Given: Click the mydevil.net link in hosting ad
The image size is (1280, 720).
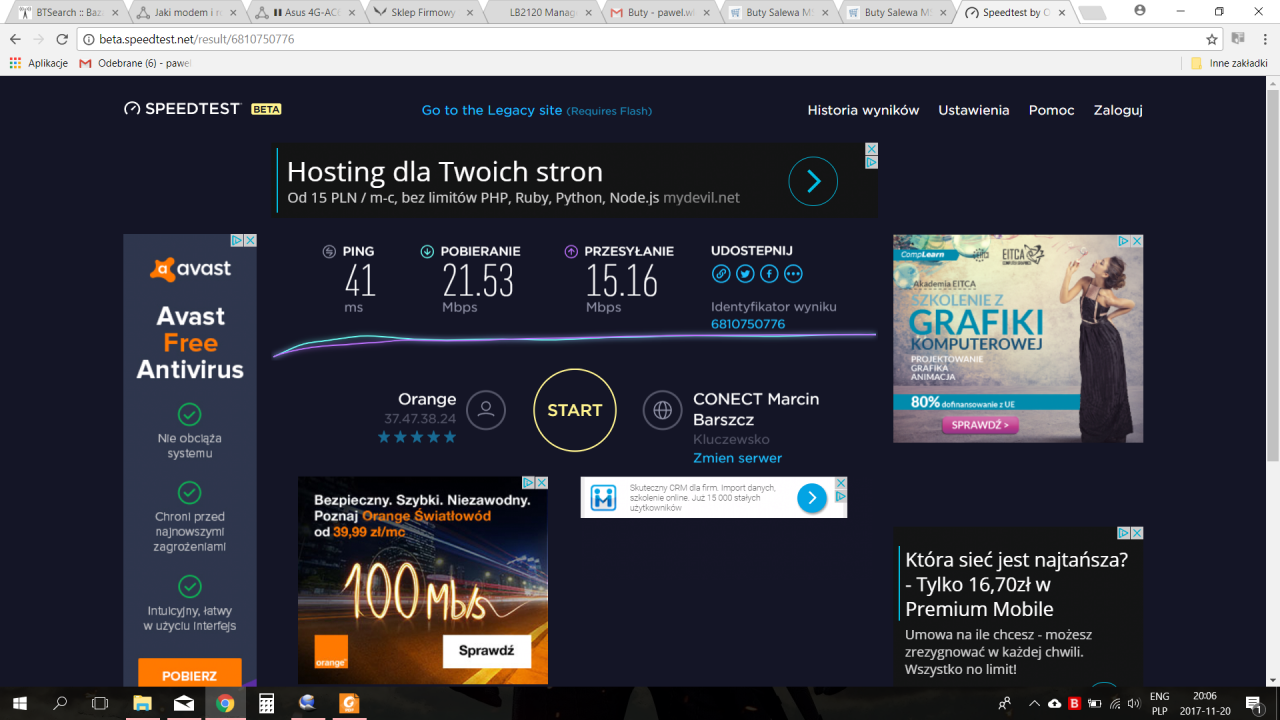Looking at the screenshot, I should coord(701,198).
